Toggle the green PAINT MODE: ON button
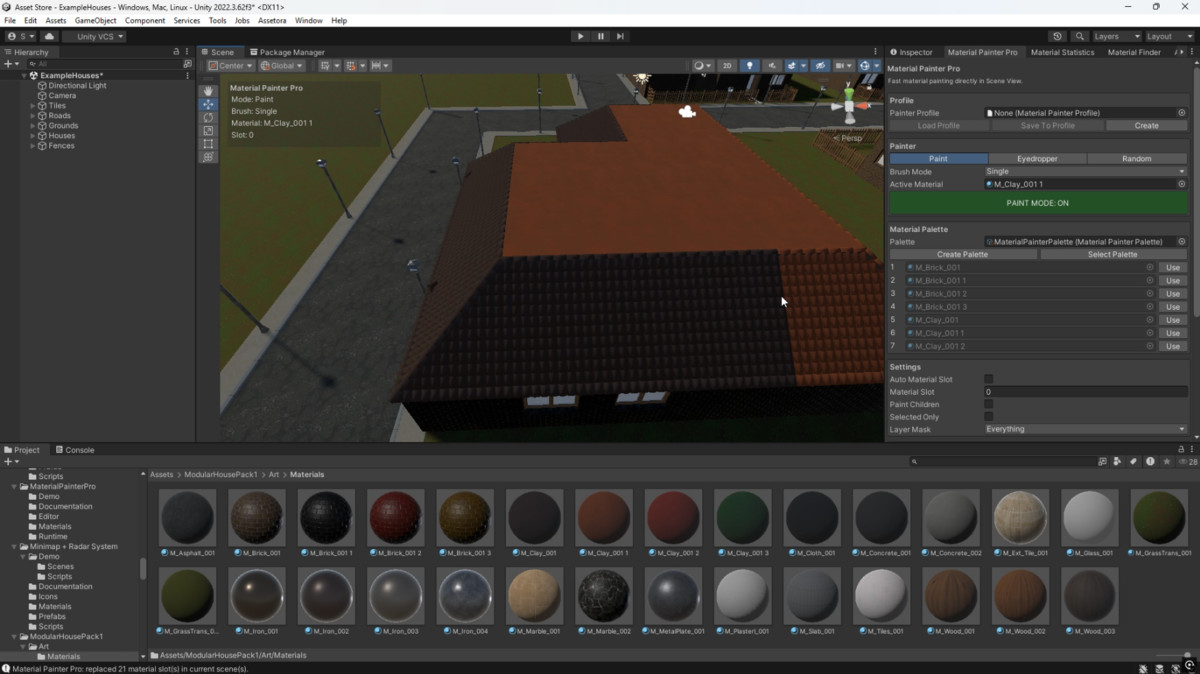 1038,203
